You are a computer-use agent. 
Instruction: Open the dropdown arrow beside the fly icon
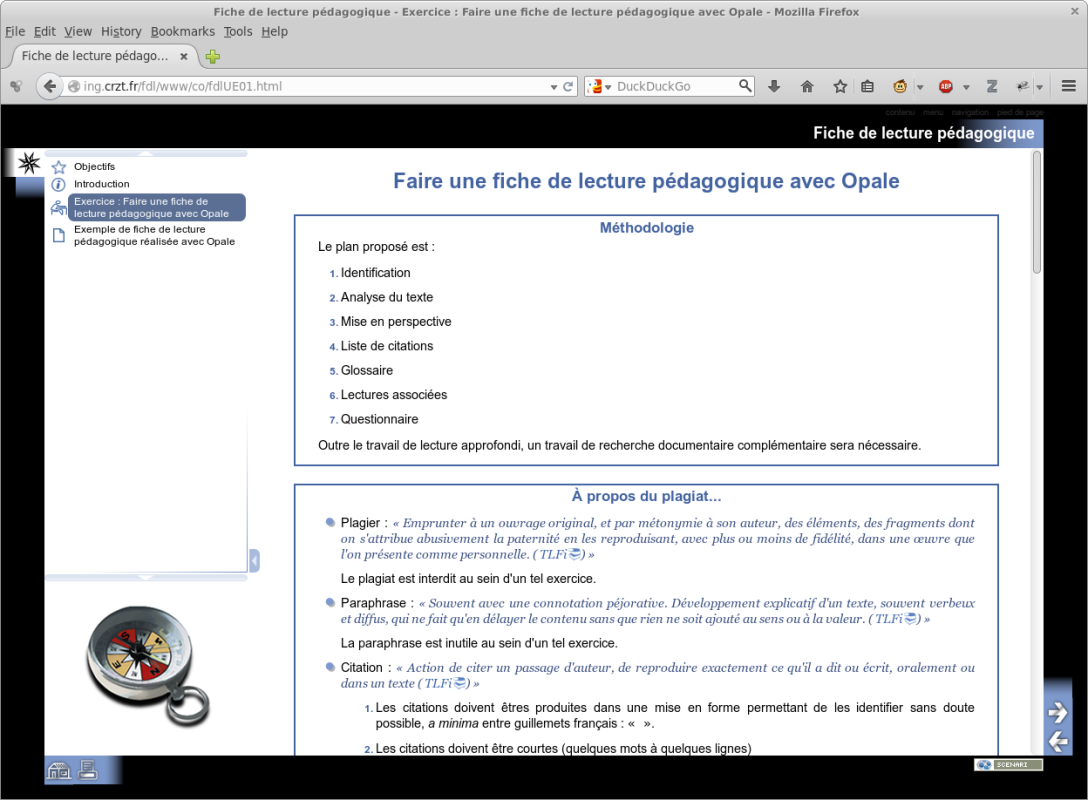1039,87
